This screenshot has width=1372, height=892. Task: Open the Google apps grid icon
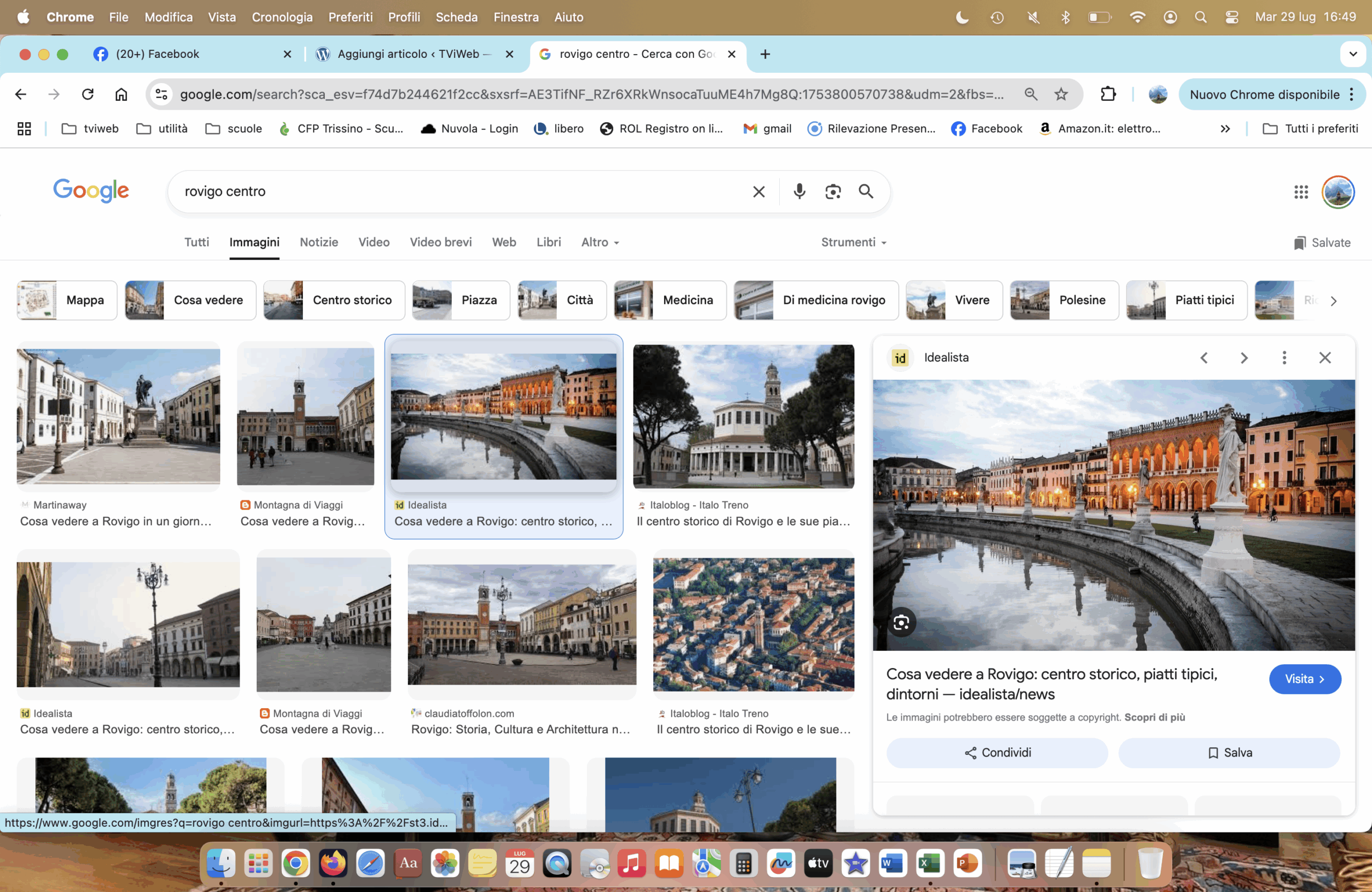[x=1301, y=192]
